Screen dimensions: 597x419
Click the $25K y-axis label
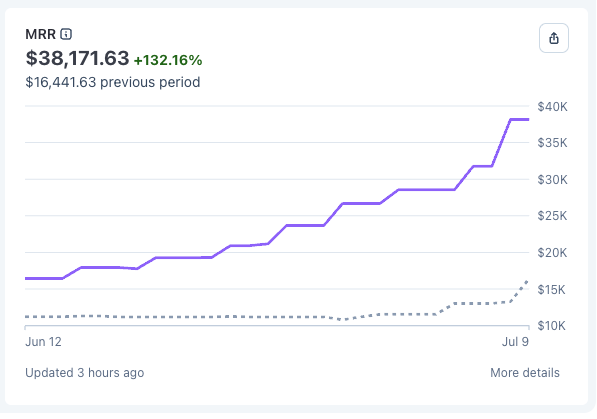[x=552, y=216]
